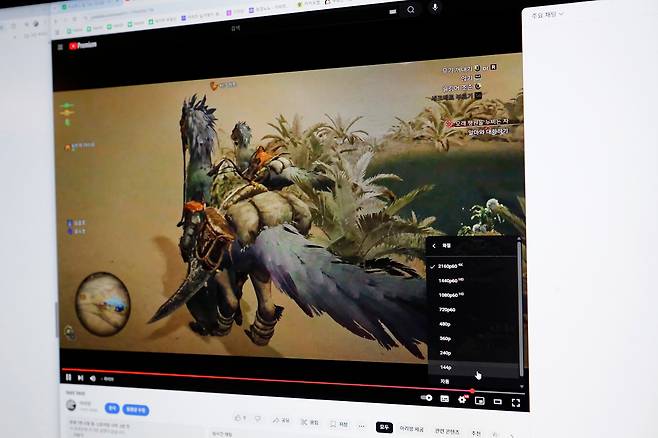This screenshot has height=438, width=658.
Task: Turn on subtitles with the captions icon
Action: click(445, 399)
